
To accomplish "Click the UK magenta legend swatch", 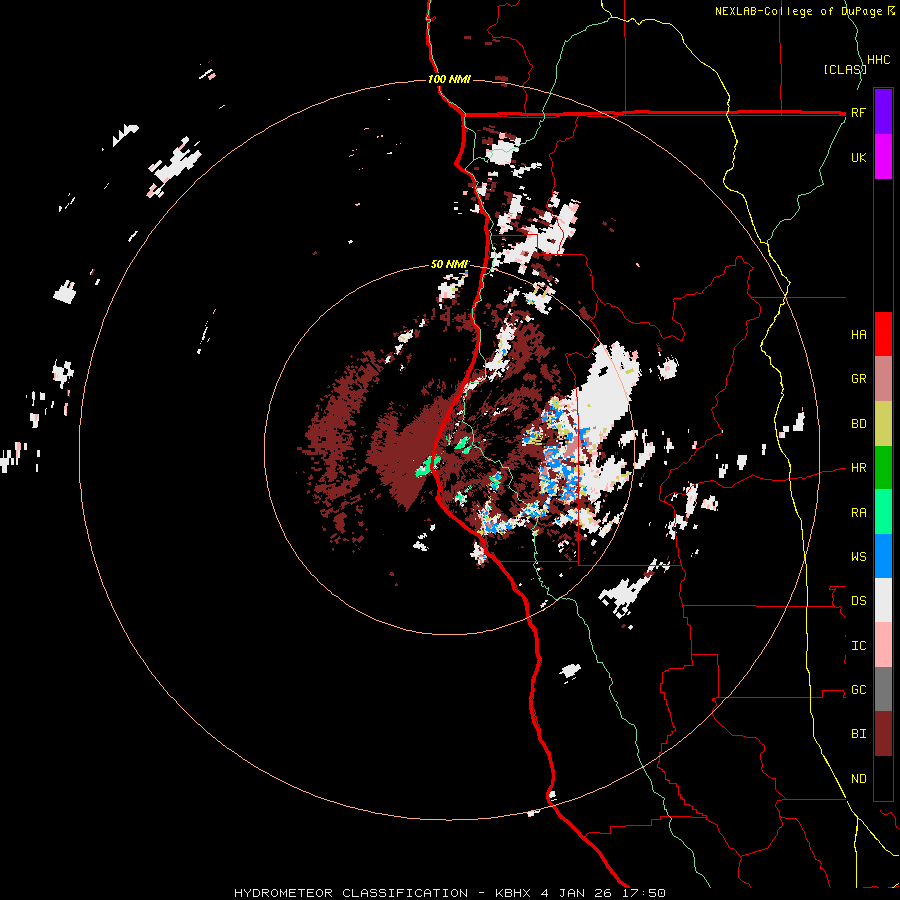I will click(883, 157).
